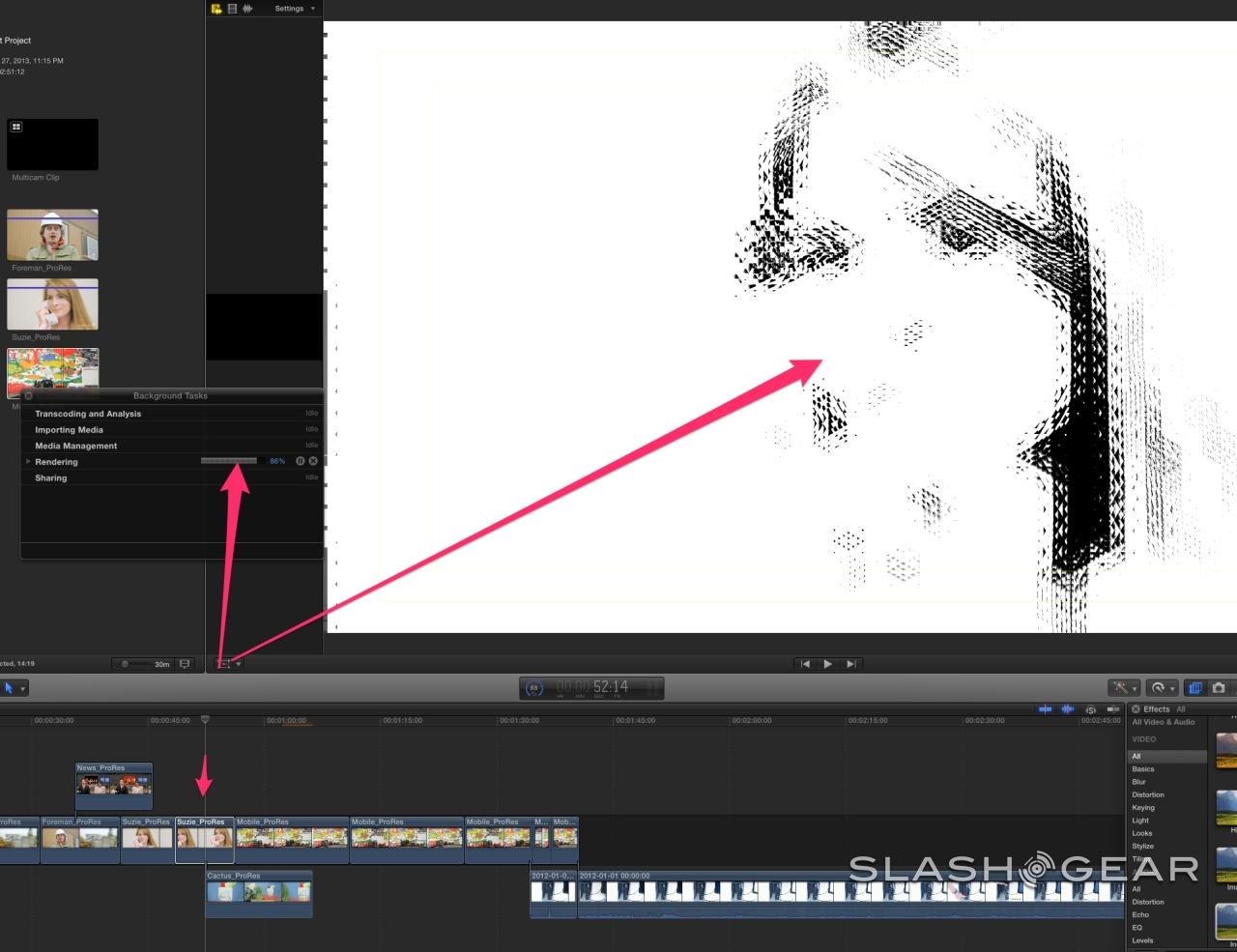Image resolution: width=1237 pixels, height=952 pixels.
Task: Click the filmstrip icon in top toolbar
Action: click(x=232, y=9)
